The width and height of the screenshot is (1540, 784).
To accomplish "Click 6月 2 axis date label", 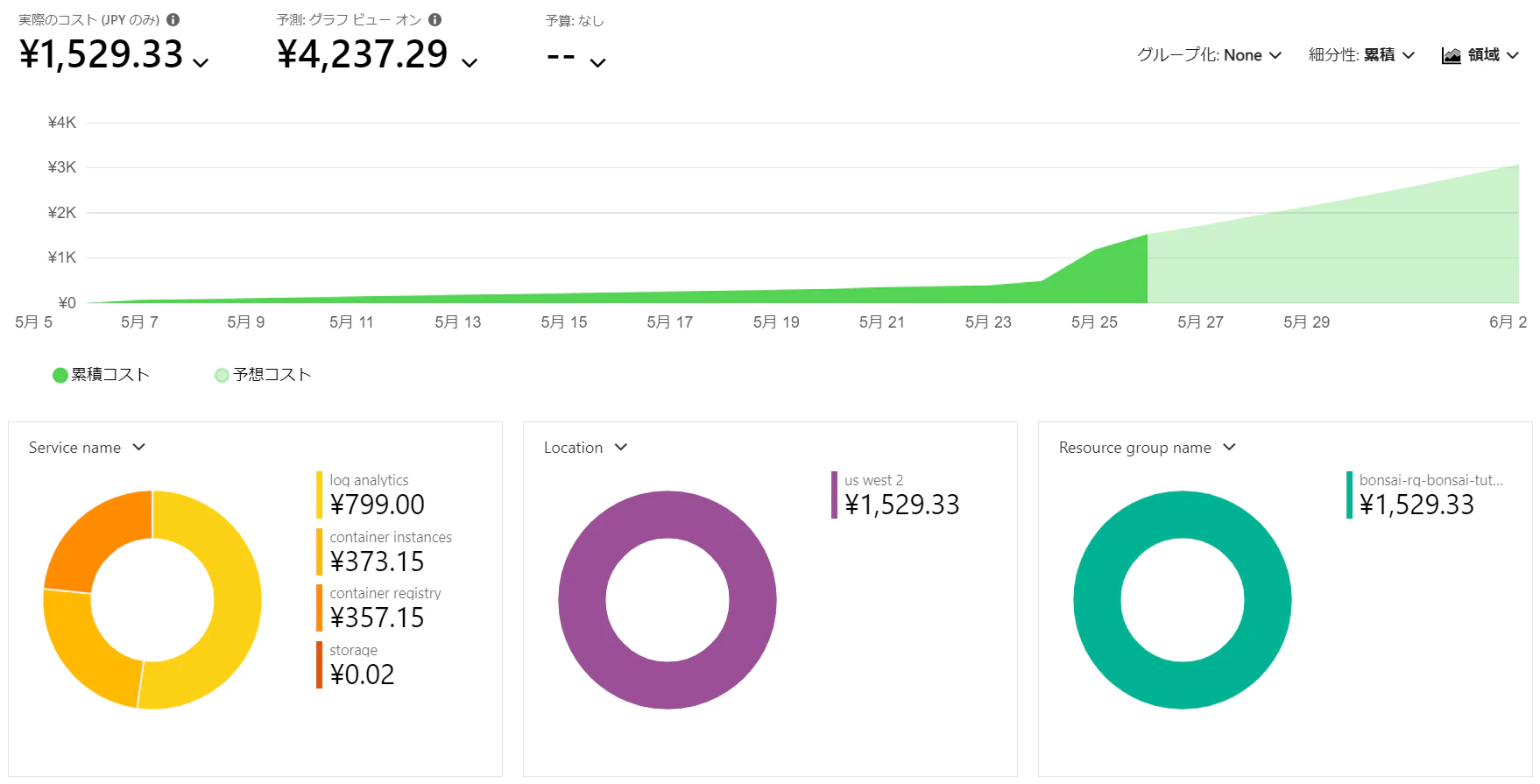I will click(x=1508, y=322).
